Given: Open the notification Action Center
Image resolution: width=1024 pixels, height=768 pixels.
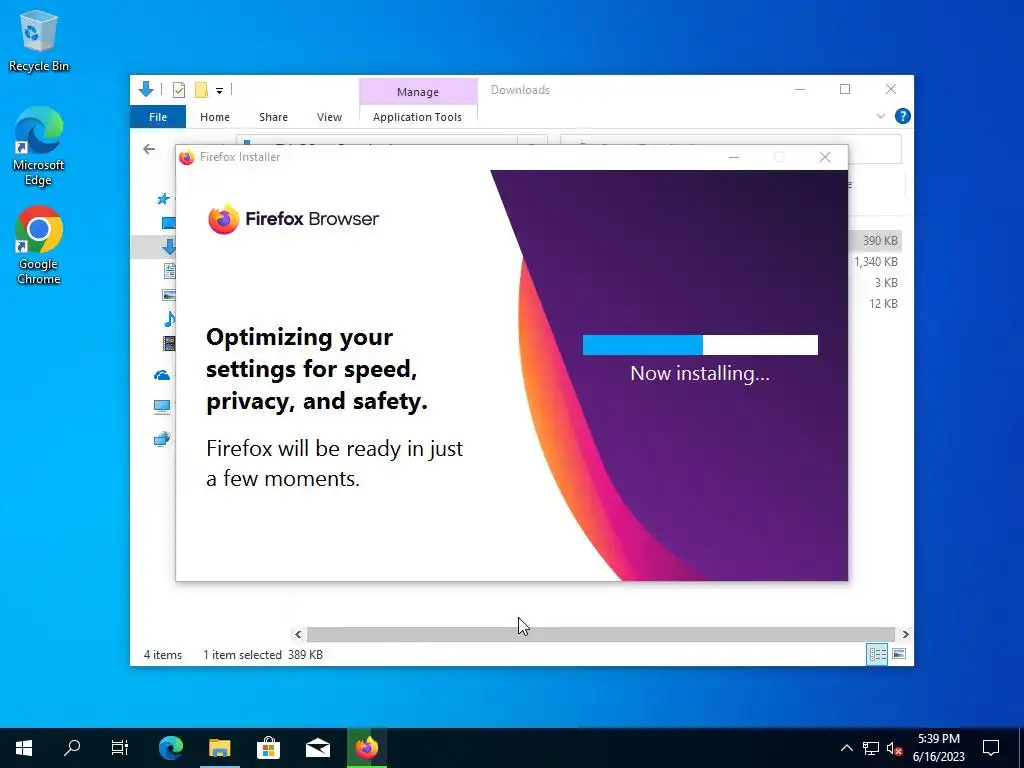Looking at the screenshot, I should pos(991,748).
